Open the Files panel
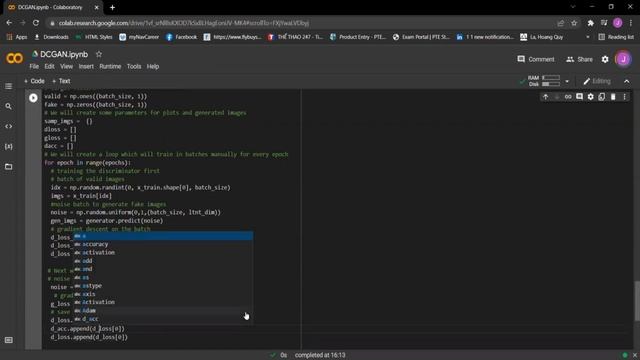The image size is (640, 360). pyautogui.click(x=9, y=167)
